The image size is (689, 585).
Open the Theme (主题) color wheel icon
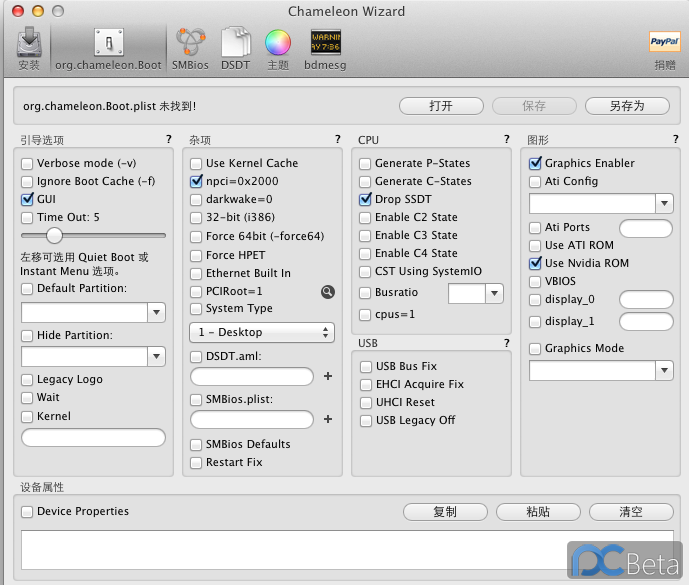click(277, 43)
